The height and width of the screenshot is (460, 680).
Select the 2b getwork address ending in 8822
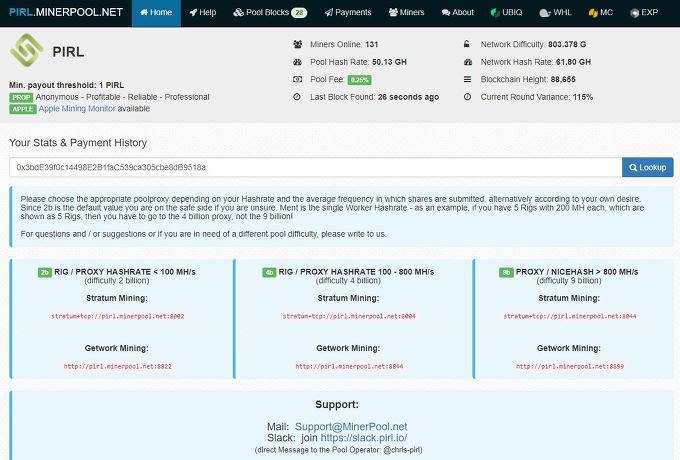(x=118, y=367)
